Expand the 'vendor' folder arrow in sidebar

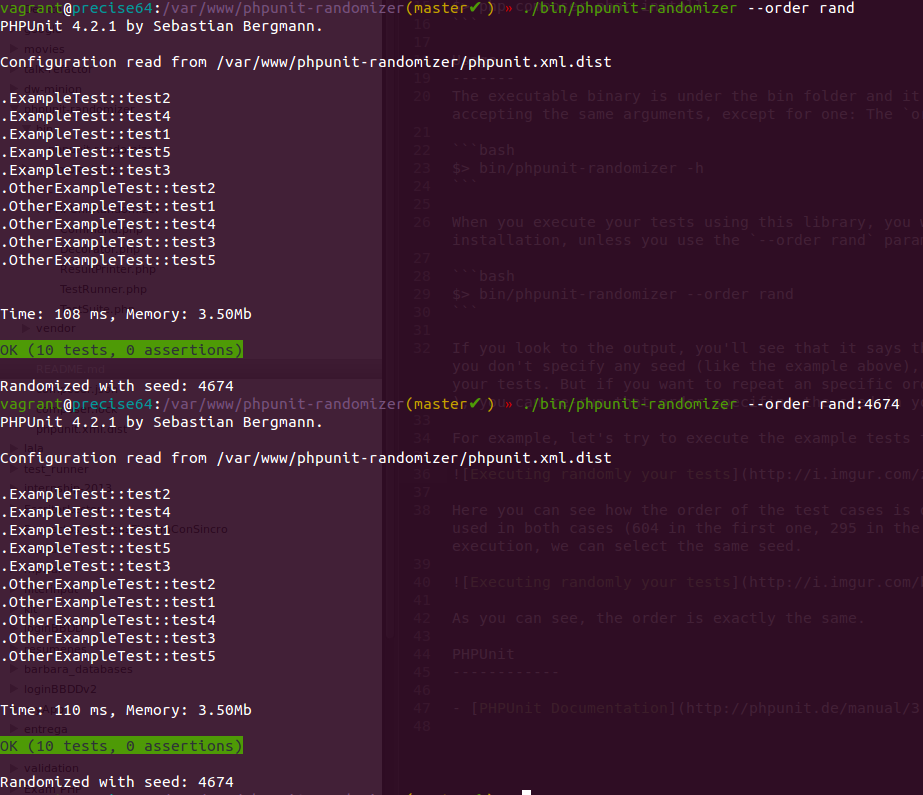click(x=26, y=328)
